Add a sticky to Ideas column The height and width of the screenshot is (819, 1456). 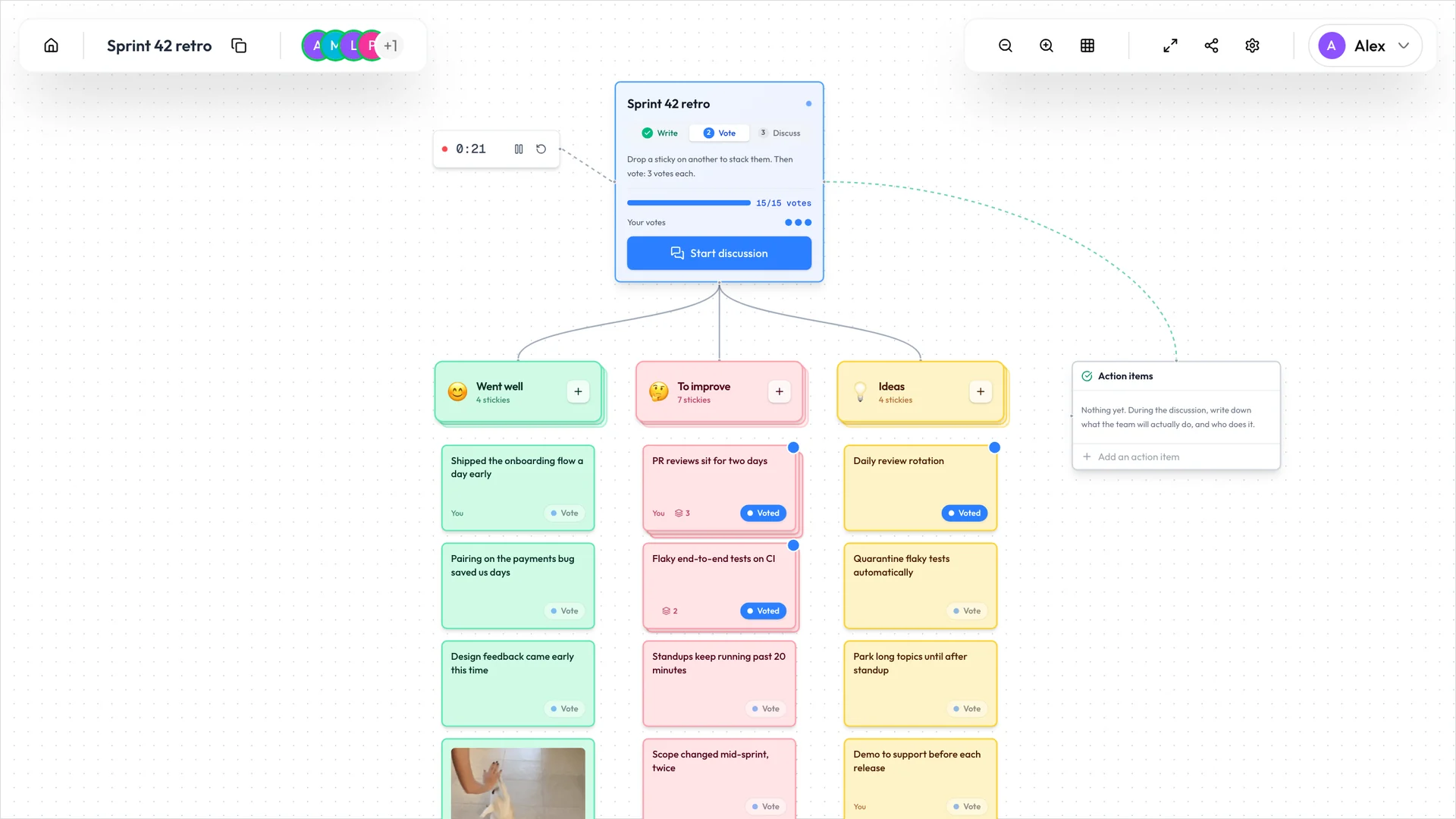(981, 391)
